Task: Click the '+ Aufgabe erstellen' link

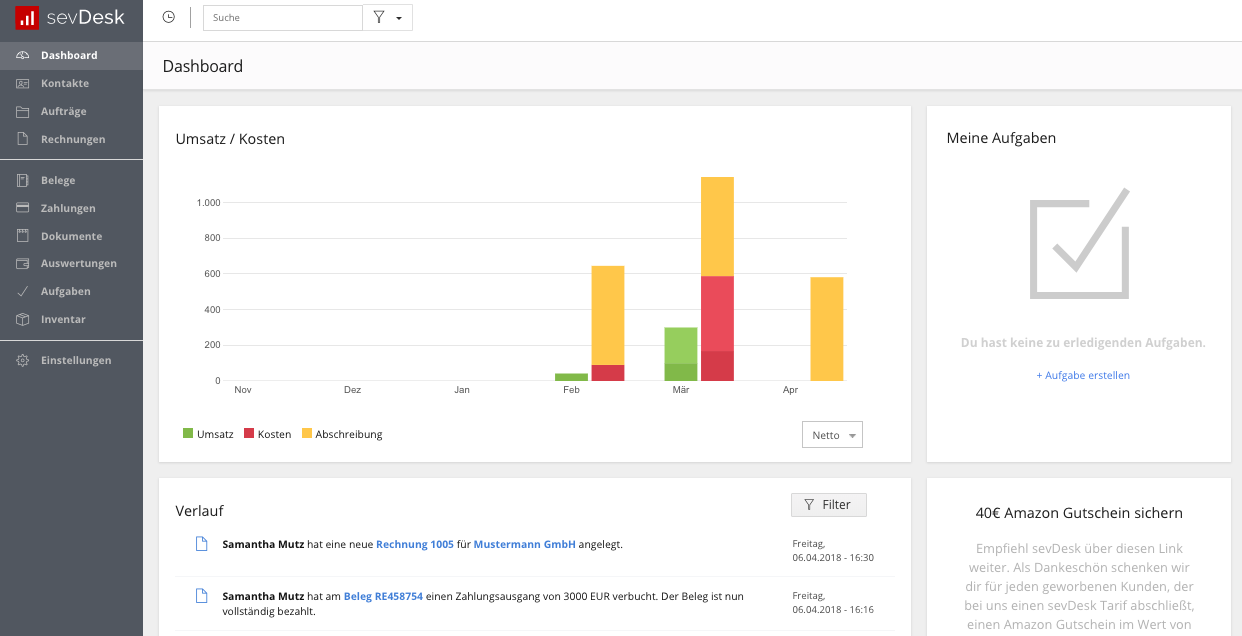Action: [x=1083, y=375]
